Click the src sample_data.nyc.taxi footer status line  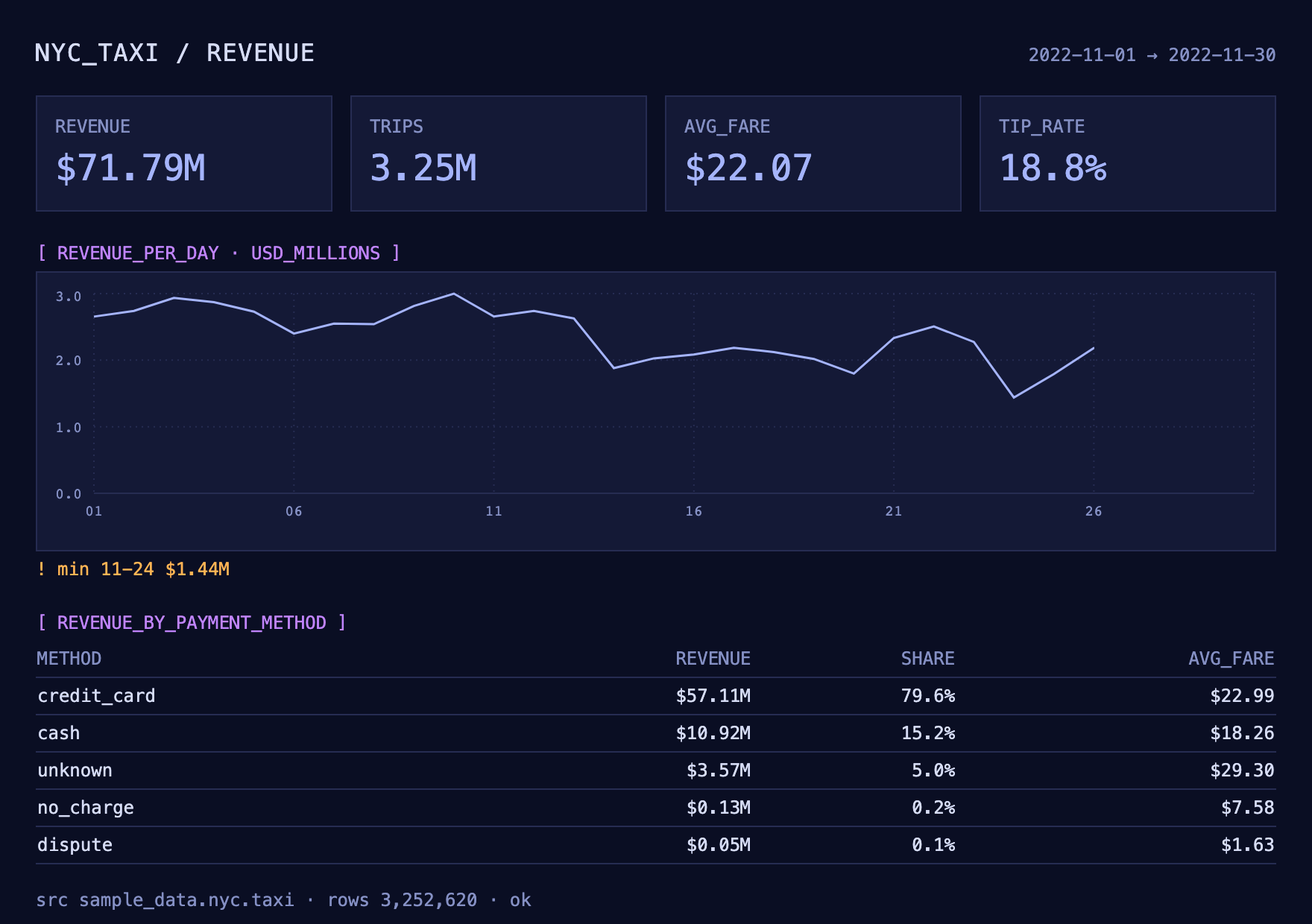coord(284,900)
